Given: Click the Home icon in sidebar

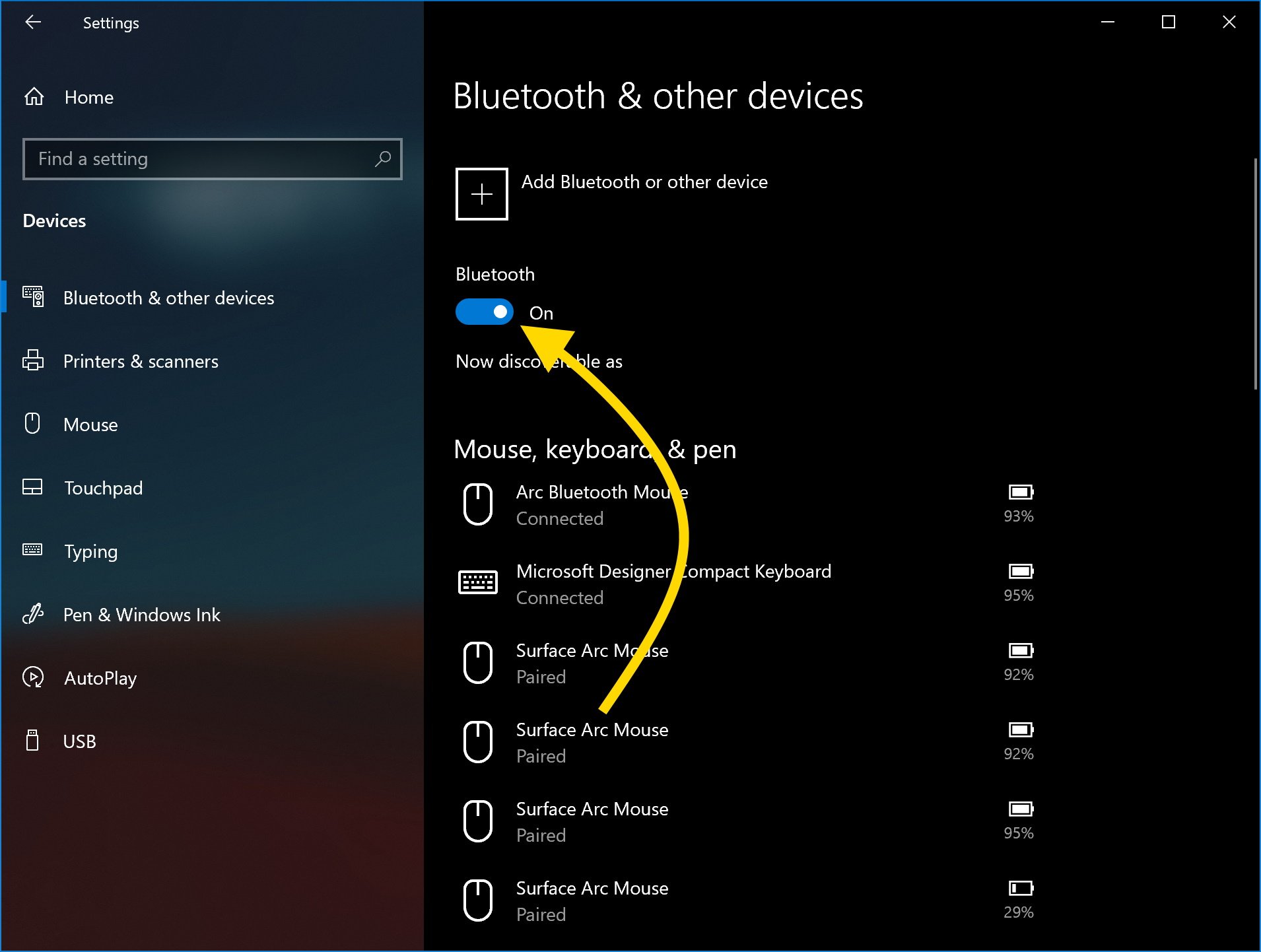Looking at the screenshot, I should (x=34, y=97).
